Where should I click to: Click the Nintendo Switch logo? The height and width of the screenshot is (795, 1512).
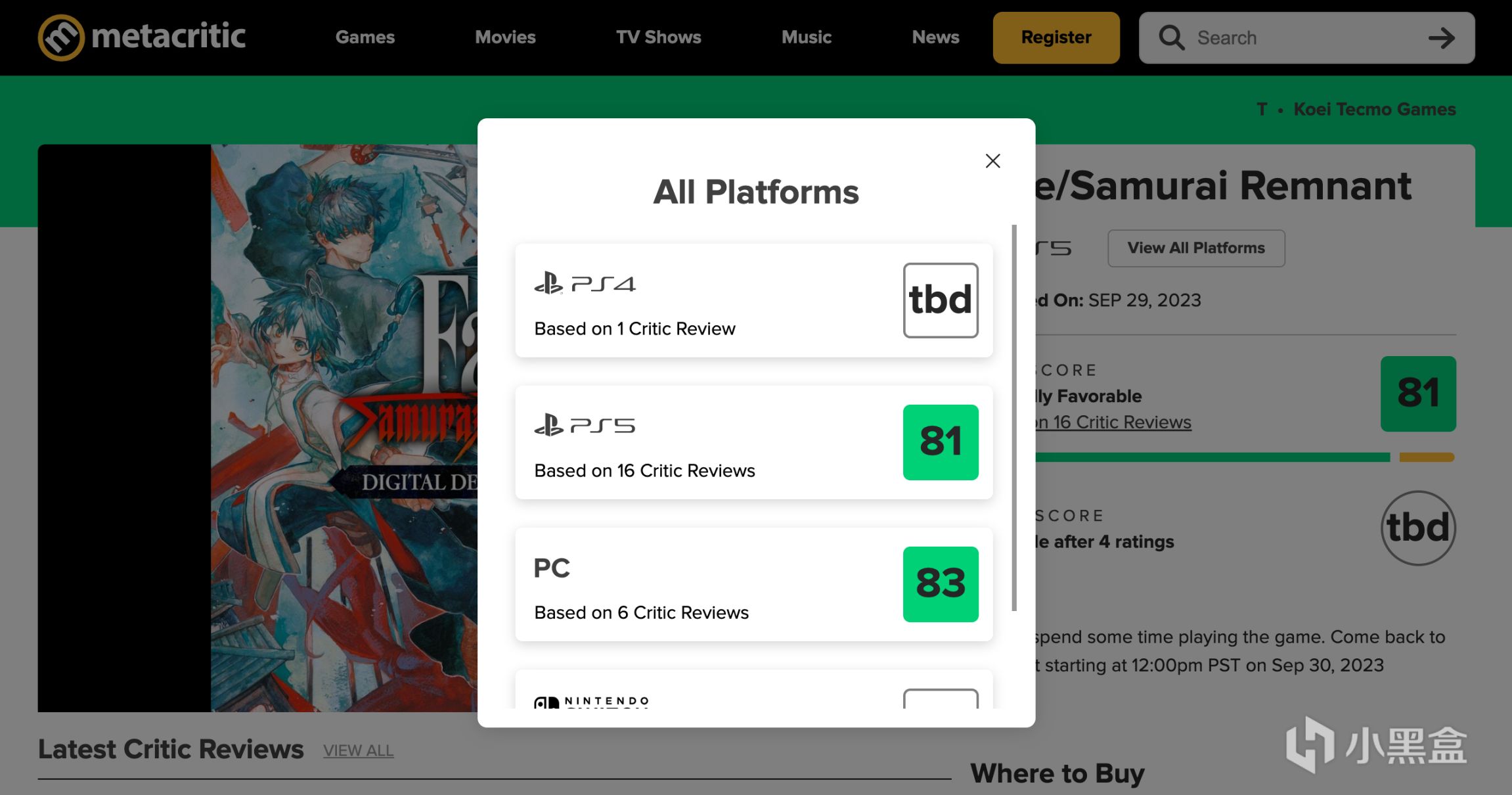pyautogui.click(x=591, y=702)
